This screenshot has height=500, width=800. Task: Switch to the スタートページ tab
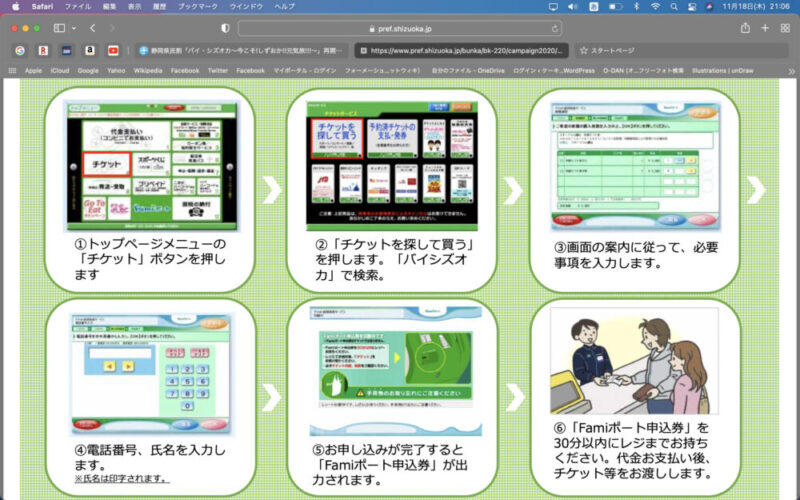[x=682, y=51]
